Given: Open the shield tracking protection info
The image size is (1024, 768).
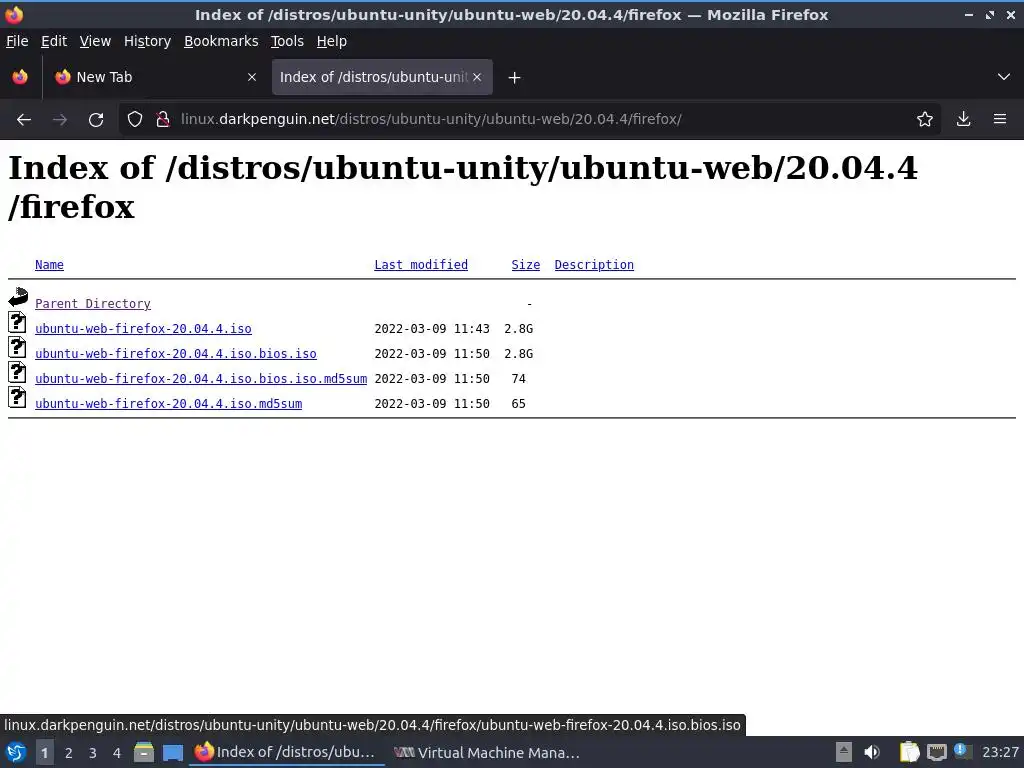Looking at the screenshot, I should tap(135, 120).
